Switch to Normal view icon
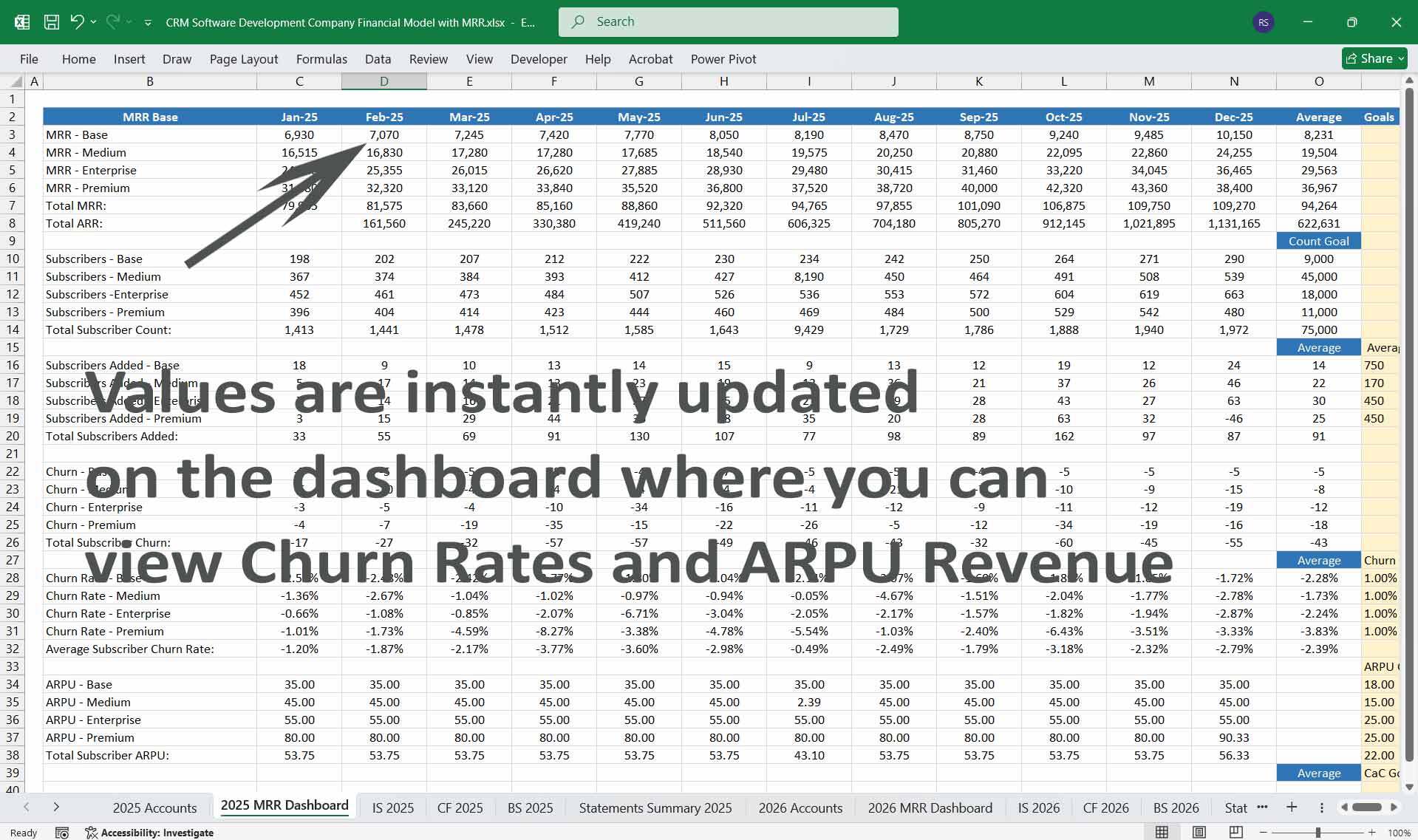Image resolution: width=1418 pixels, height=840 pixels. click(1162, 833)
